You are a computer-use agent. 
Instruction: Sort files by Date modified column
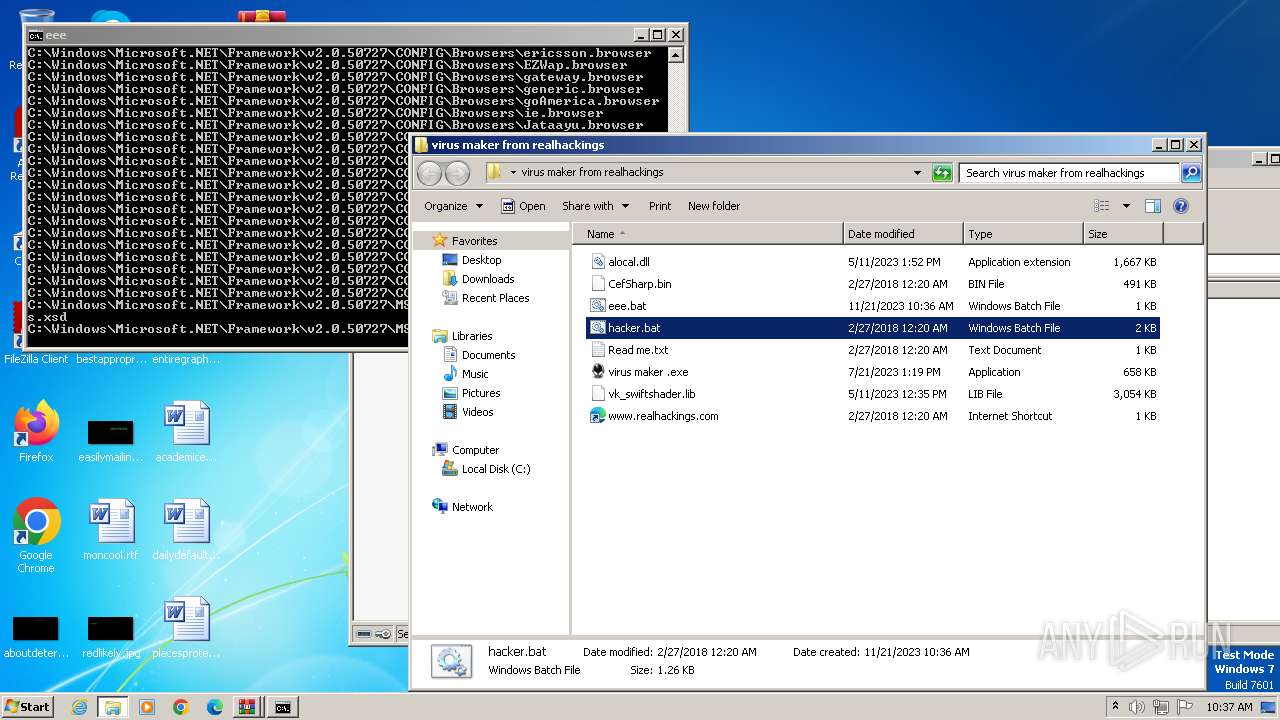(x=904, y=234)
